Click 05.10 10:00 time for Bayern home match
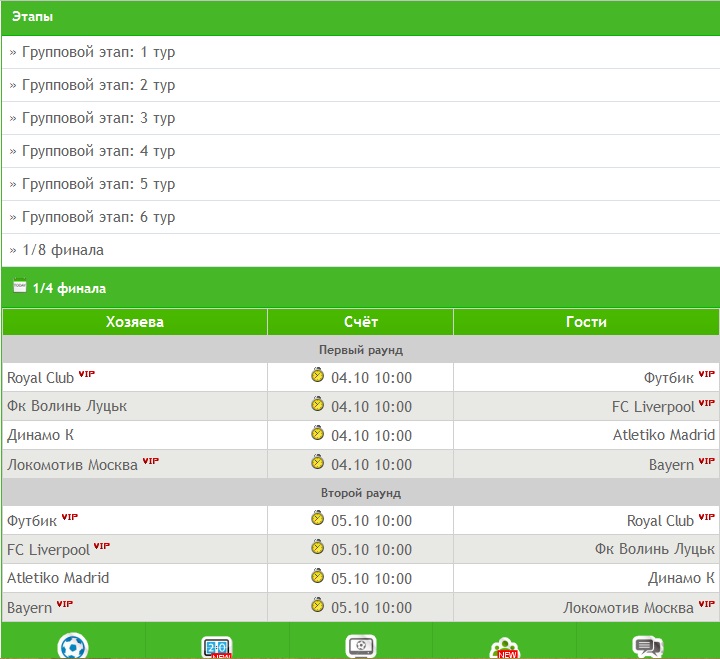 point(371,608)
